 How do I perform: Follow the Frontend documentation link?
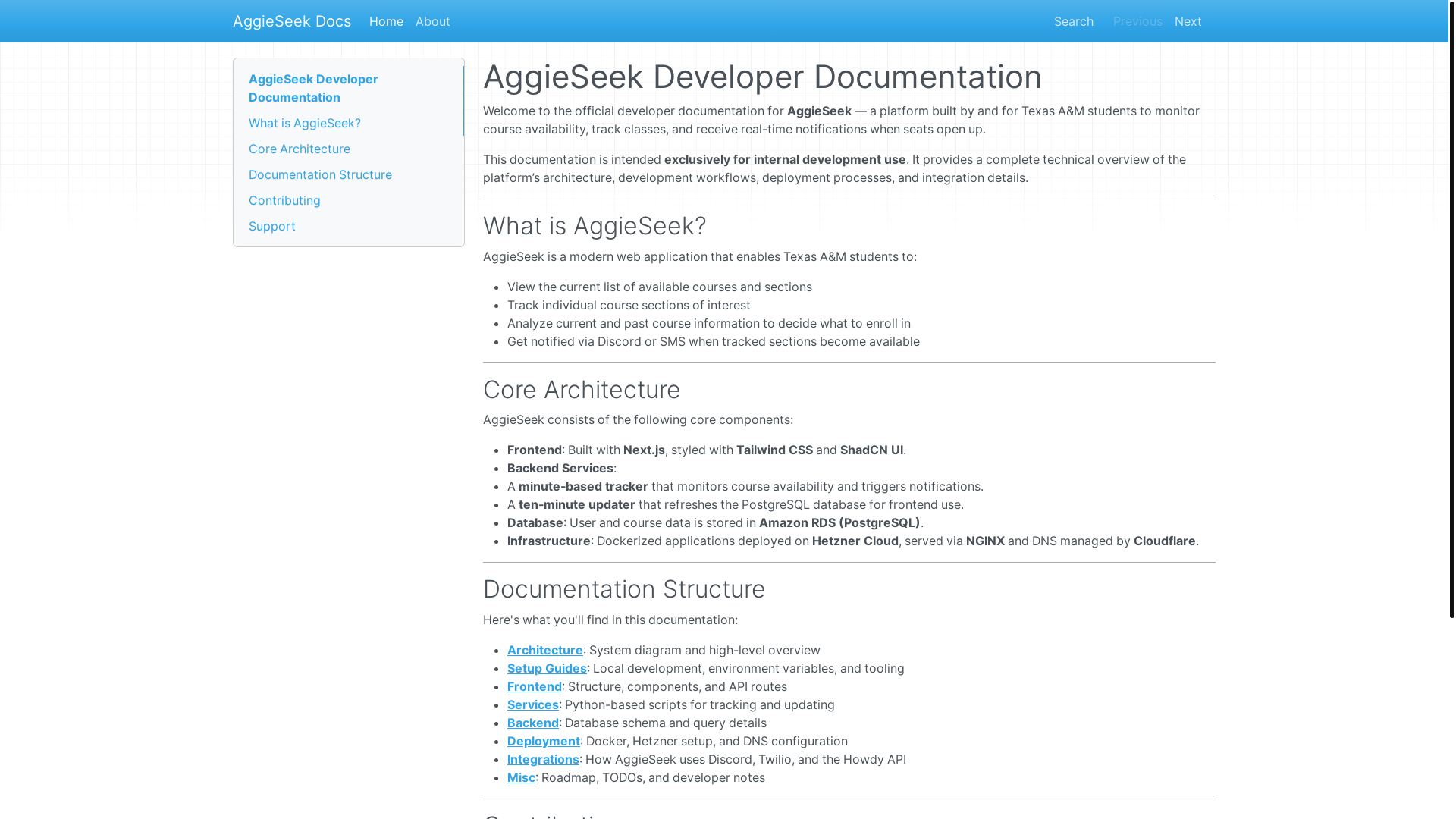(535, 686)
